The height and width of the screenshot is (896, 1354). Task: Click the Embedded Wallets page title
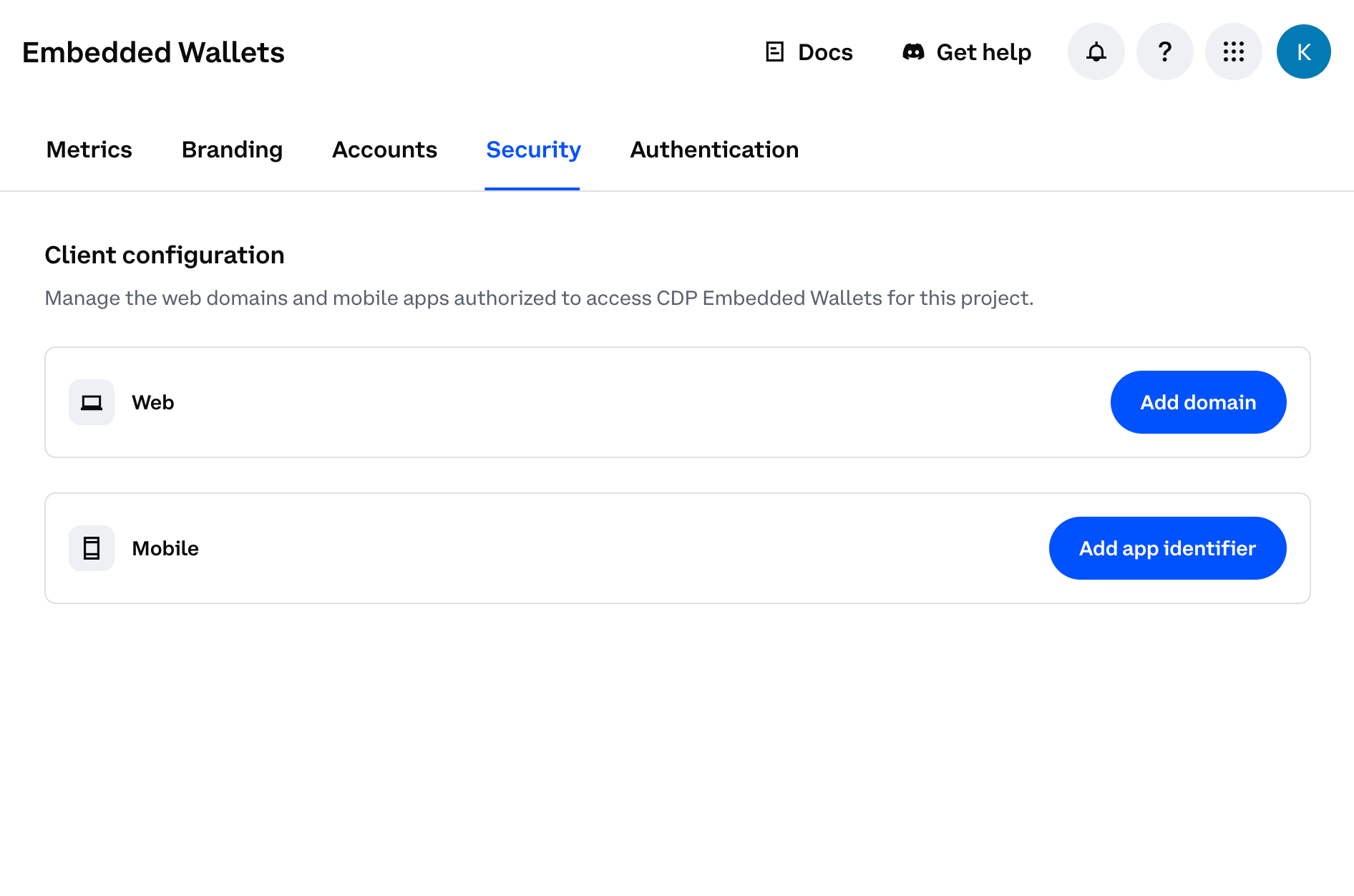(152, 52)
